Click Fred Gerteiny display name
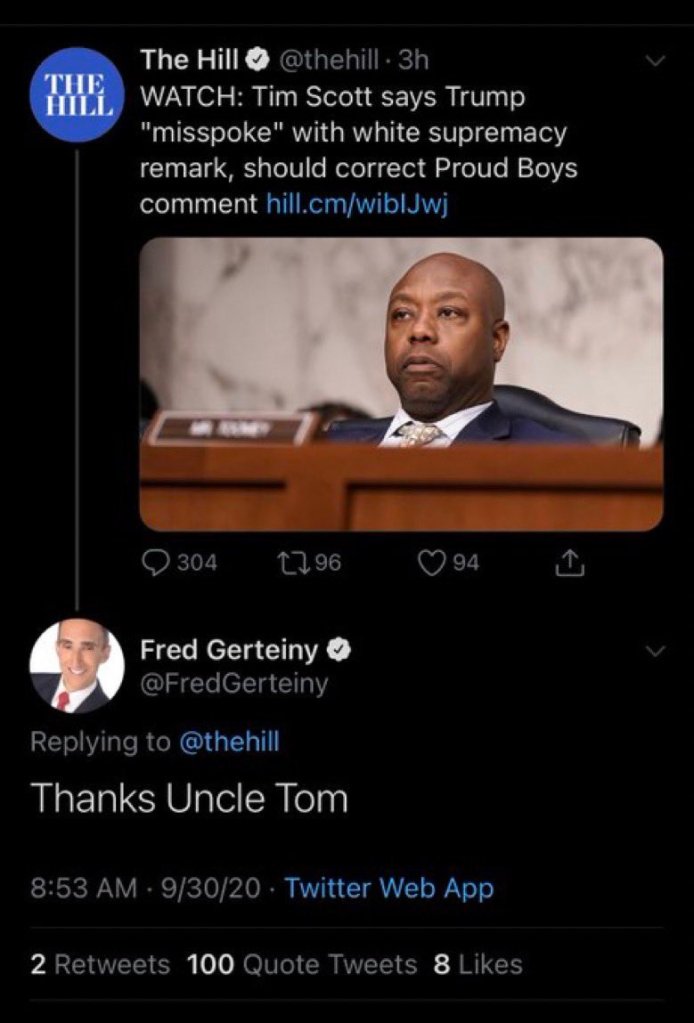The height and width of the screenshot is (1023, 694). pyautogui.click(x=229, y=650)
